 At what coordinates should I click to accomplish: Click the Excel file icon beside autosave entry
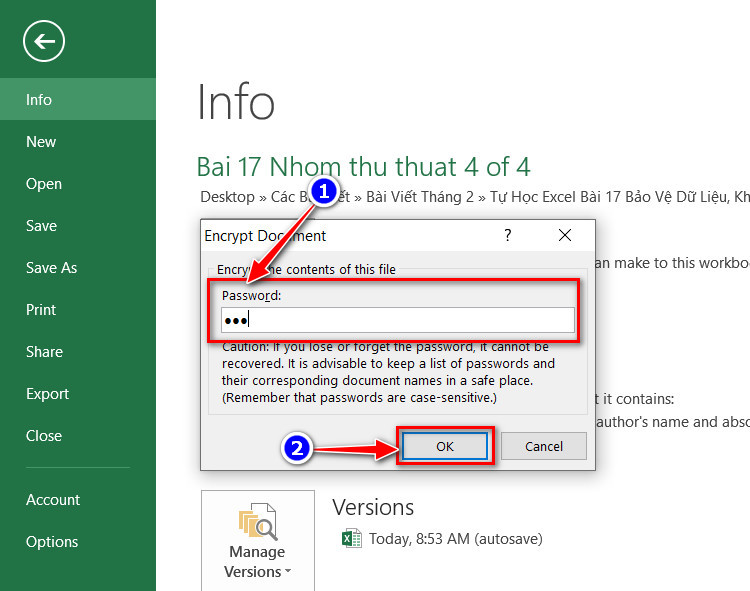(x=352, y=538)
